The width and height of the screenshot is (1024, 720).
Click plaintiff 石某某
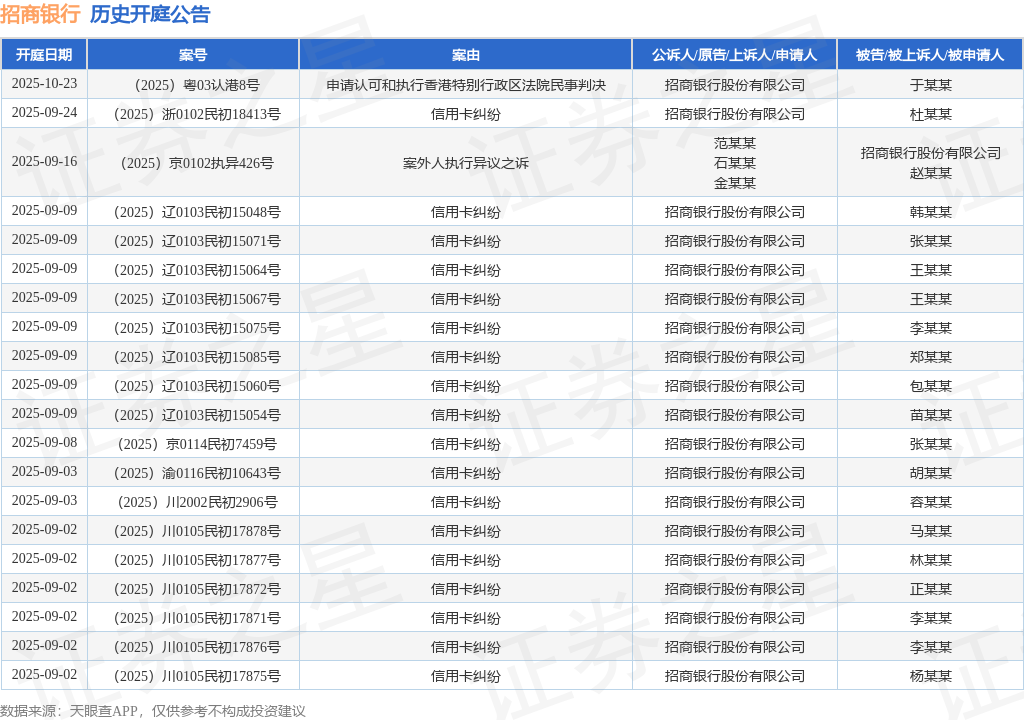[735, 163]
